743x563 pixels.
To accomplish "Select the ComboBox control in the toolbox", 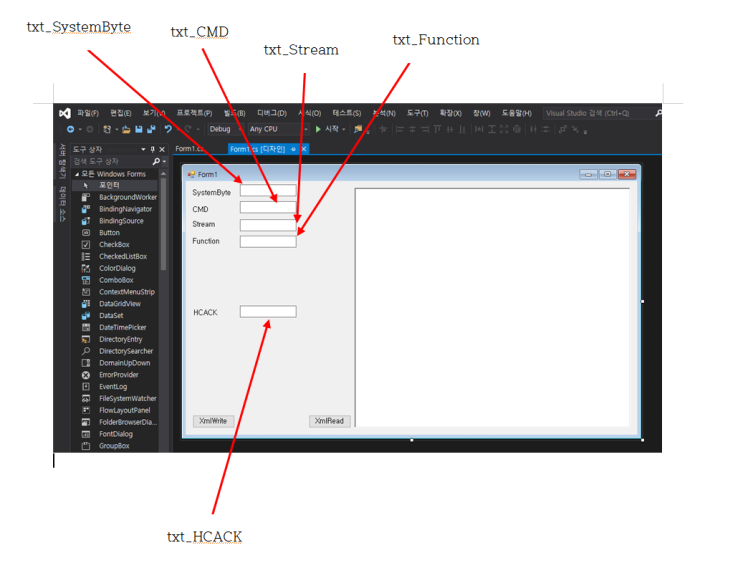I will [x=115, y=280].
